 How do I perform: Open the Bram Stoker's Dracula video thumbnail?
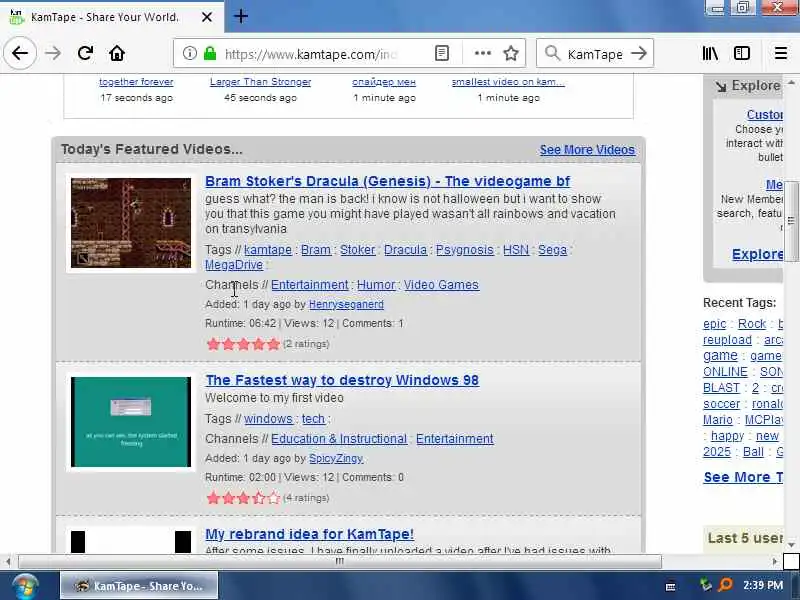click(x=131, y=223)
